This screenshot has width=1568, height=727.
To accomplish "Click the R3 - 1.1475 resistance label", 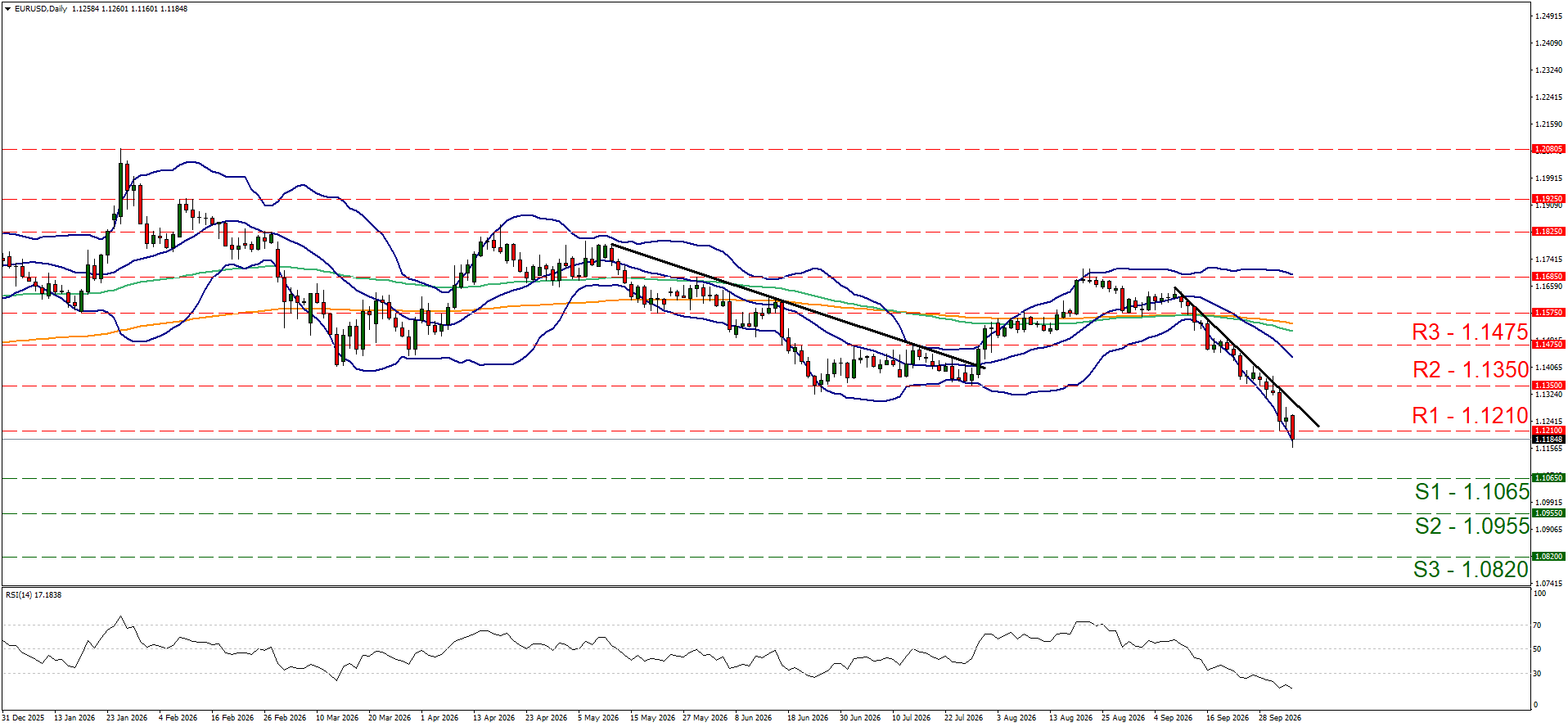I will 1470,332.
